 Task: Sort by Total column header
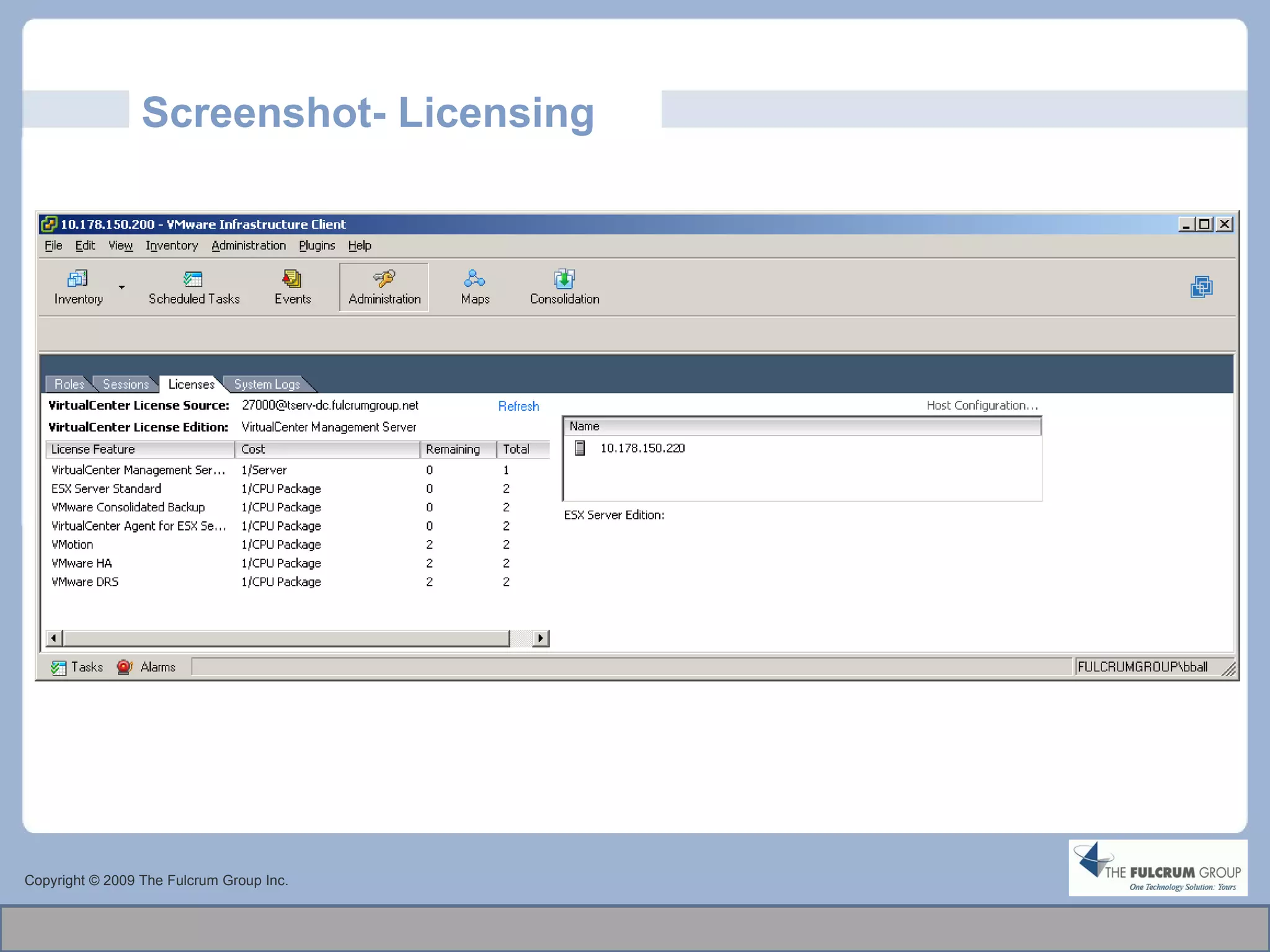(x=523, y=449)
